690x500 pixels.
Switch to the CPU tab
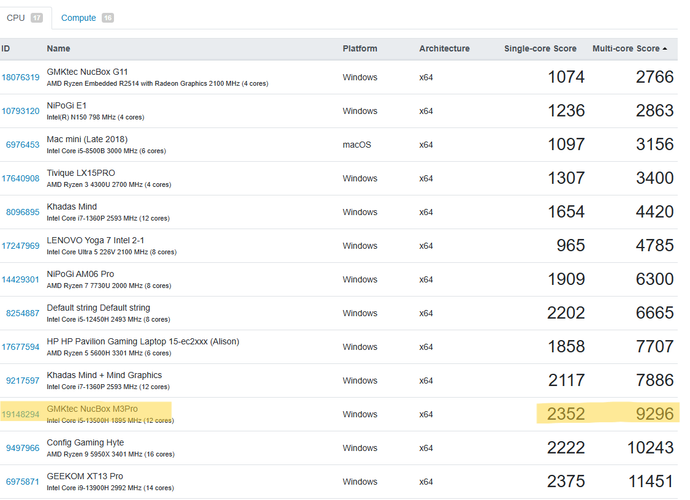25,18
